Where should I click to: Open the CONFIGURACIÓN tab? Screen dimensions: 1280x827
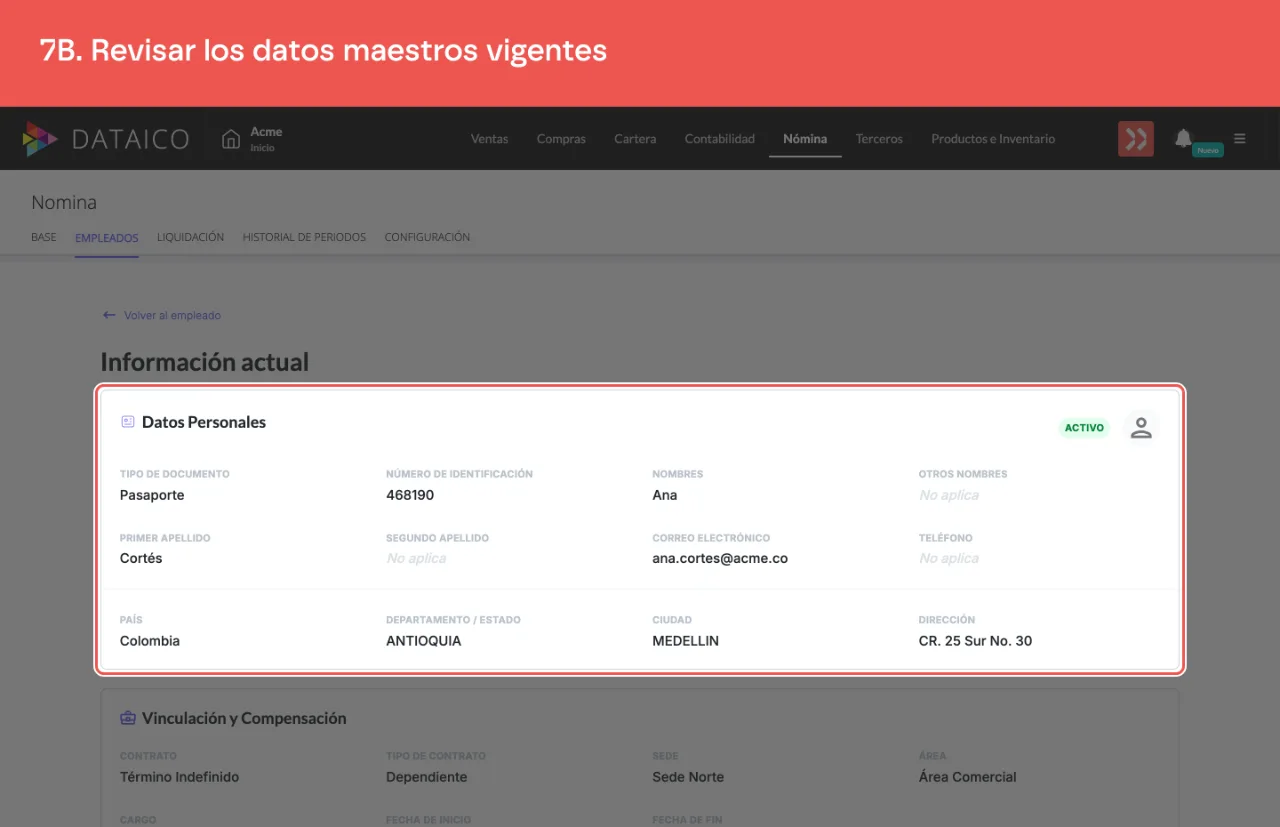(427, 237)
